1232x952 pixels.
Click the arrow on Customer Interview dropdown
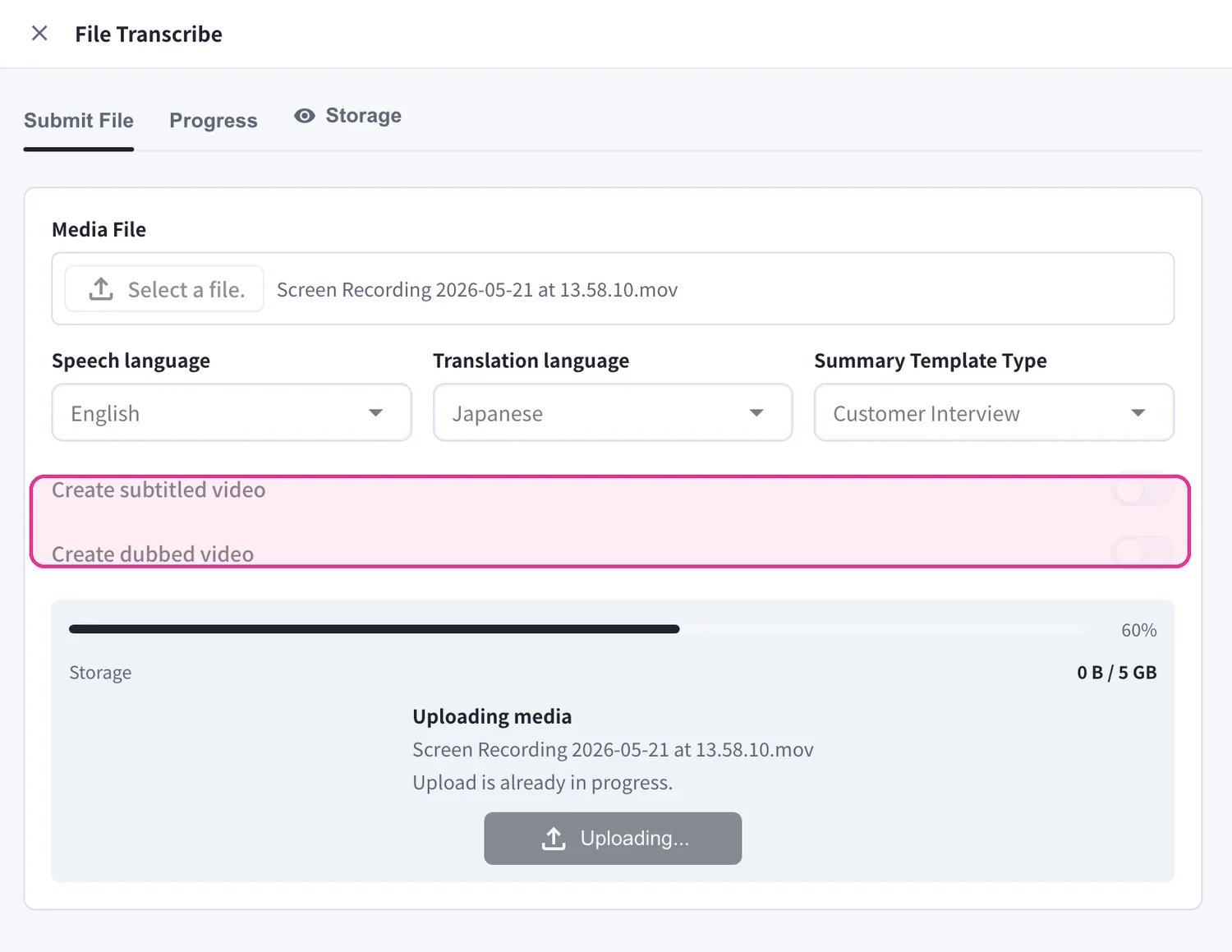click(1138, 413)
